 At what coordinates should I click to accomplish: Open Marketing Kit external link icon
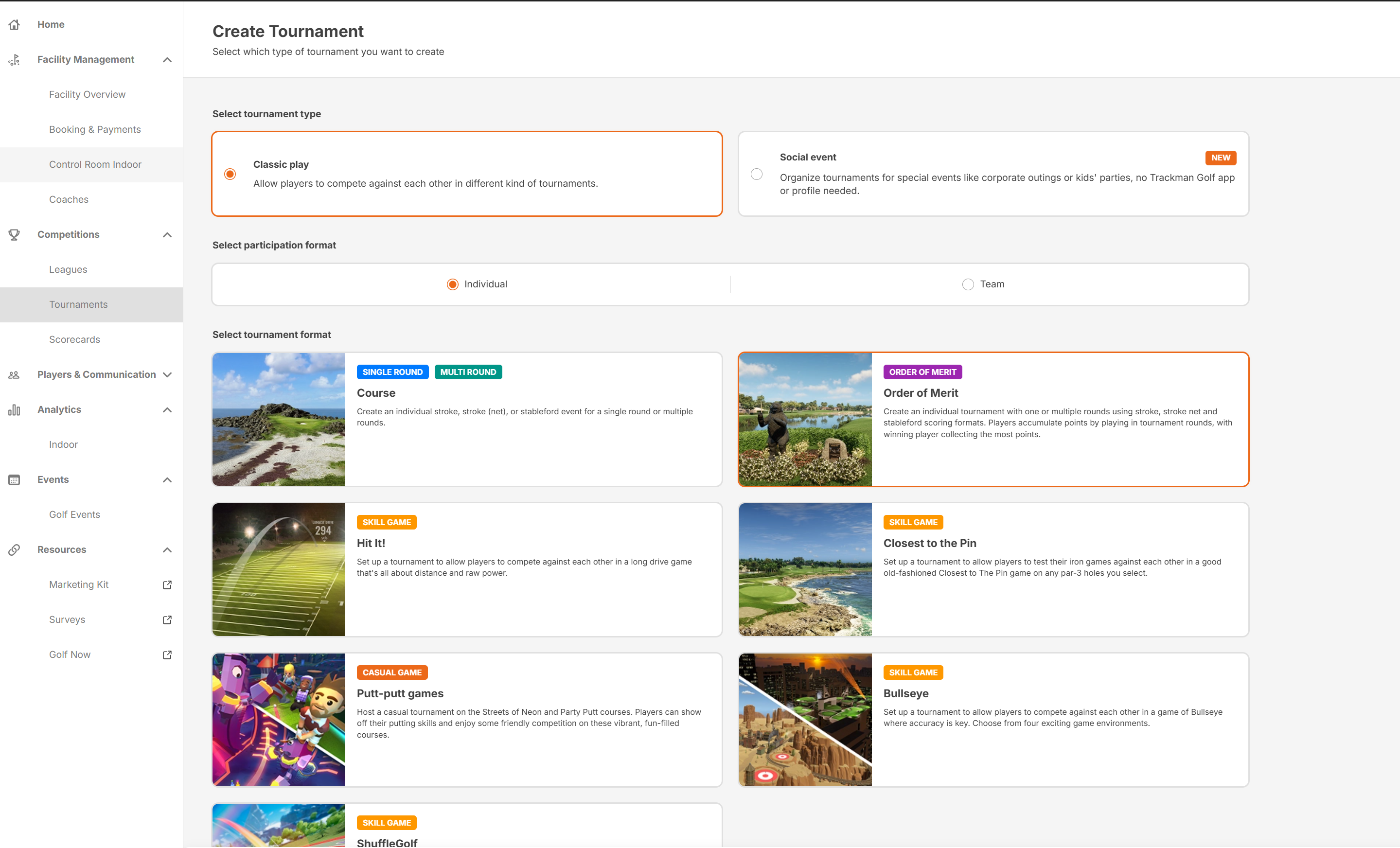167,584
